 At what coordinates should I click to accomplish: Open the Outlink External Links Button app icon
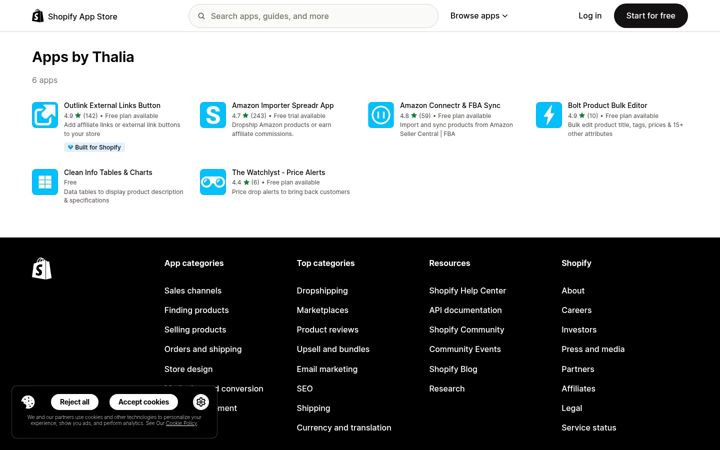45,115
